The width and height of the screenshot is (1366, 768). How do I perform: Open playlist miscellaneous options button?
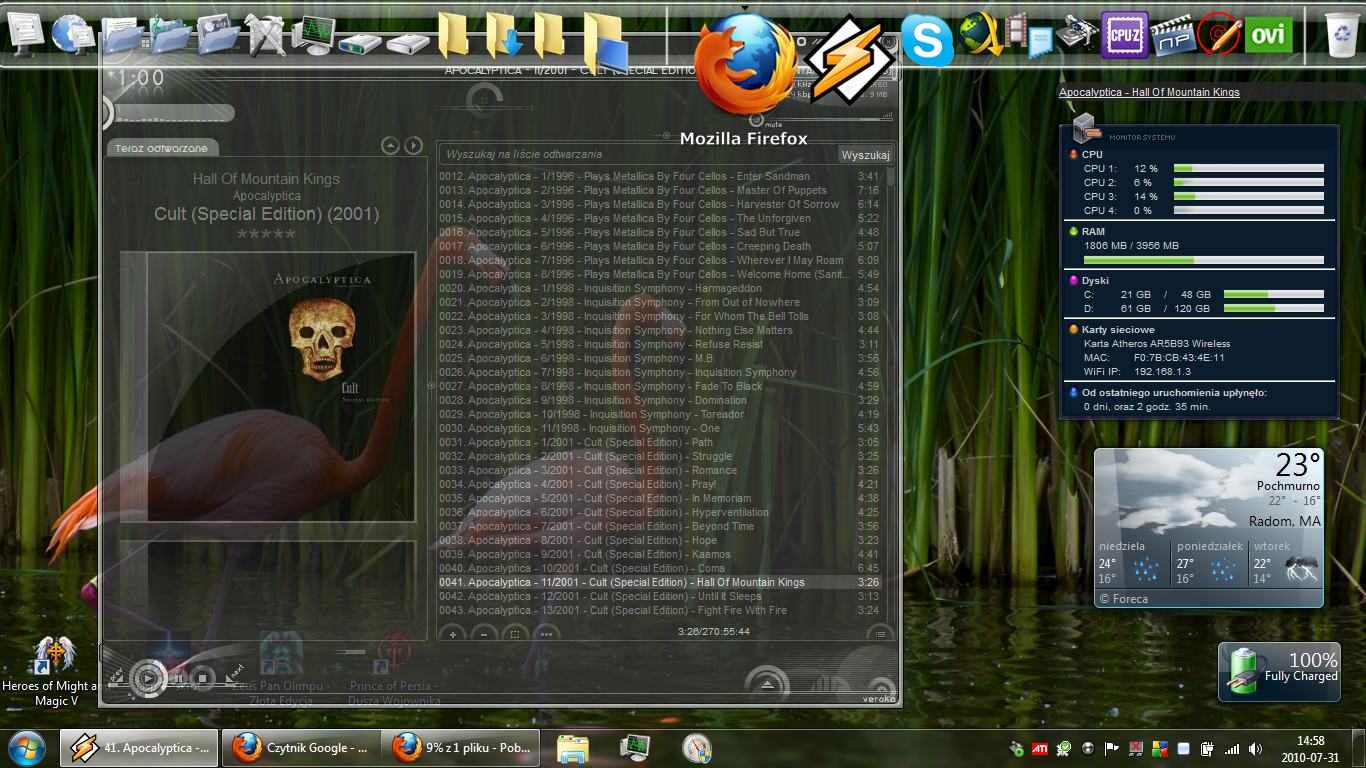[546, 633]
